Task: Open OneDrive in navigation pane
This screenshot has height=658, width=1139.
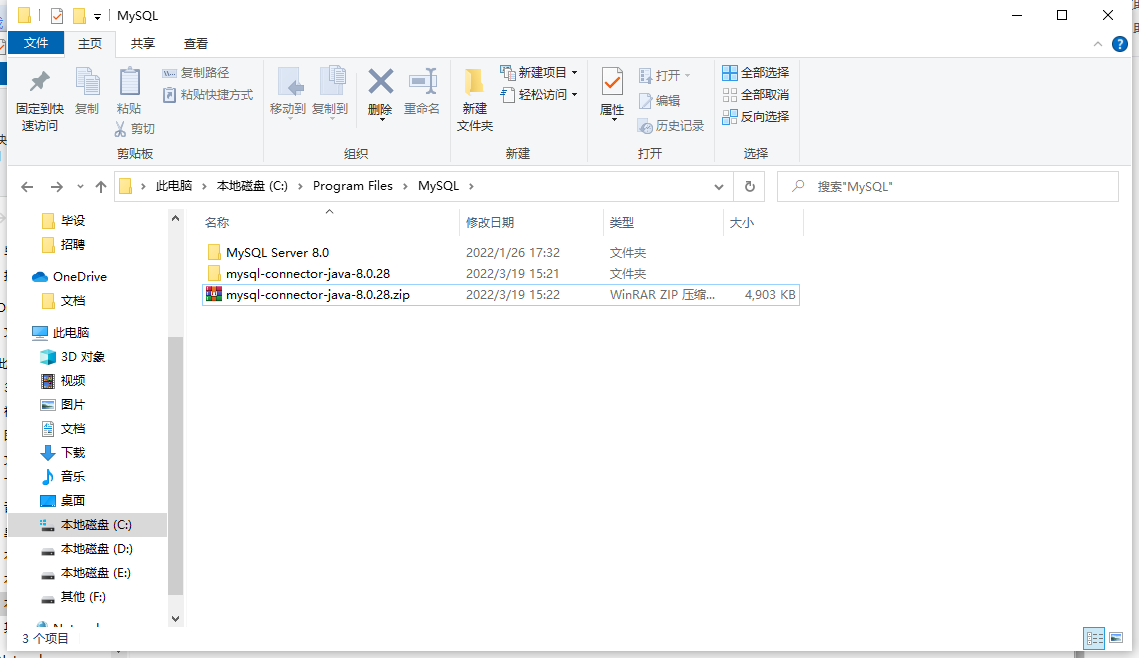Action: (80, 277)
